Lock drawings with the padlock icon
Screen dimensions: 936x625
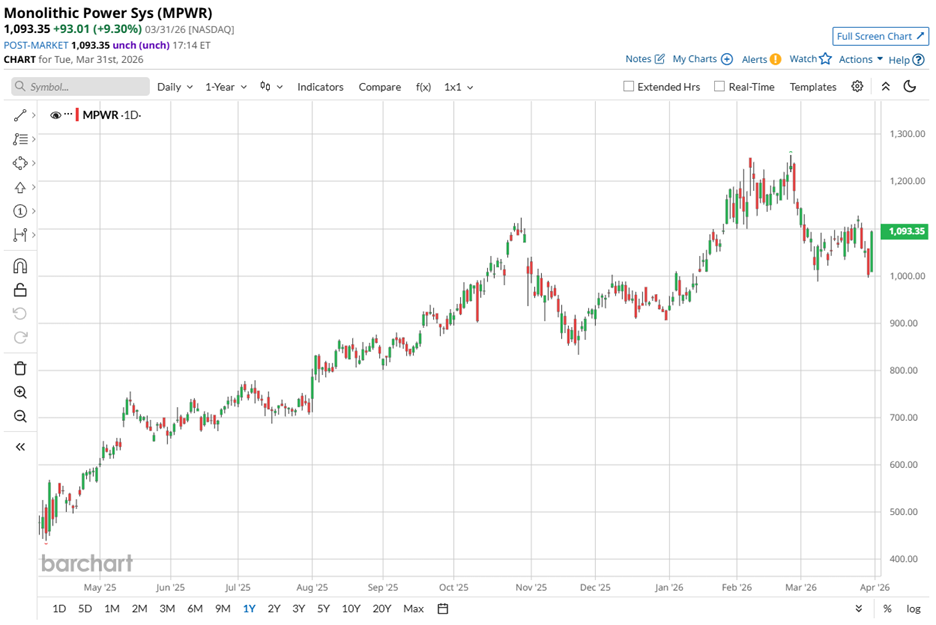[x=20, y=290]
